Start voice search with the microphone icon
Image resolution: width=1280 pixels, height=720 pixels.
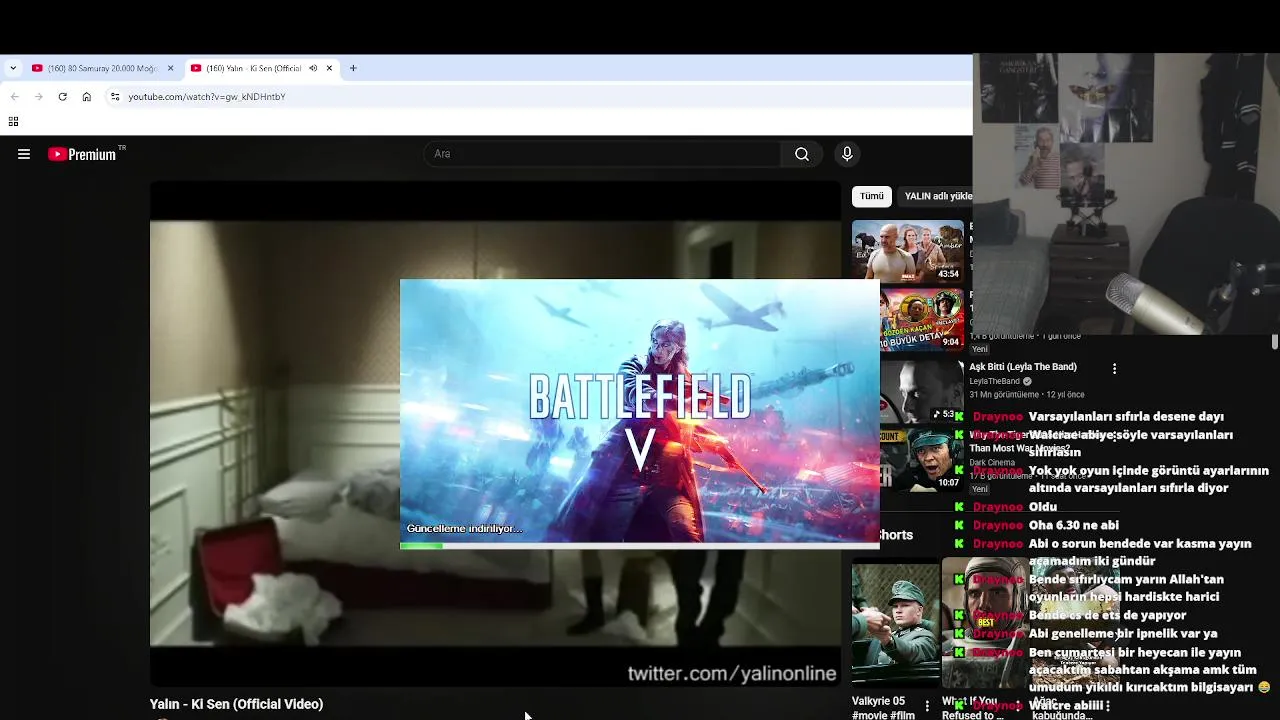click(847, 154)
